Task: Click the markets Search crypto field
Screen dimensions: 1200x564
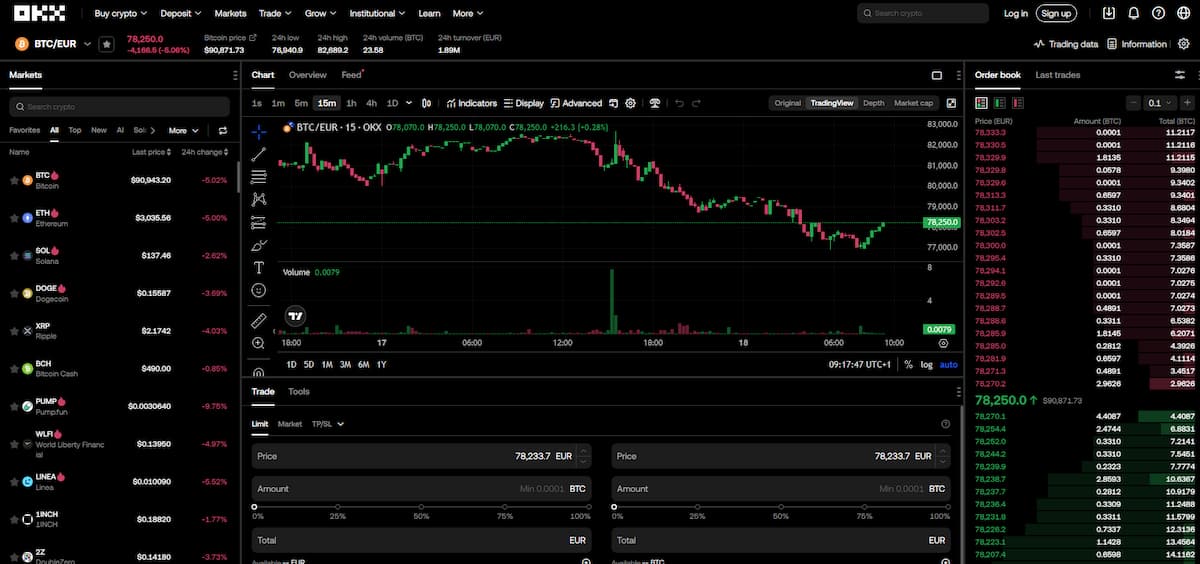Action: 119,106
